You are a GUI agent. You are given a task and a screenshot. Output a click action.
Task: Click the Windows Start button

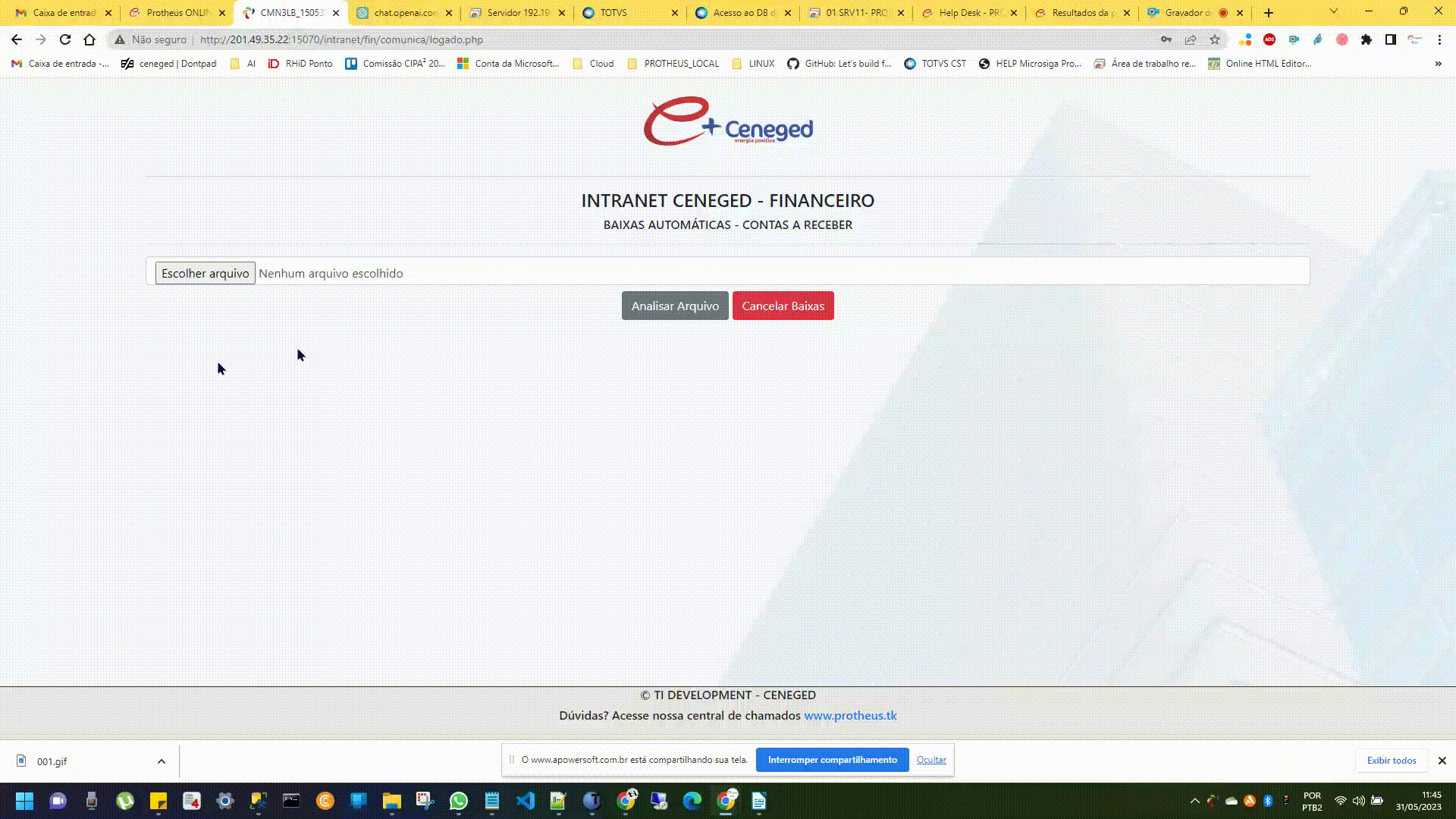point(24,801)
